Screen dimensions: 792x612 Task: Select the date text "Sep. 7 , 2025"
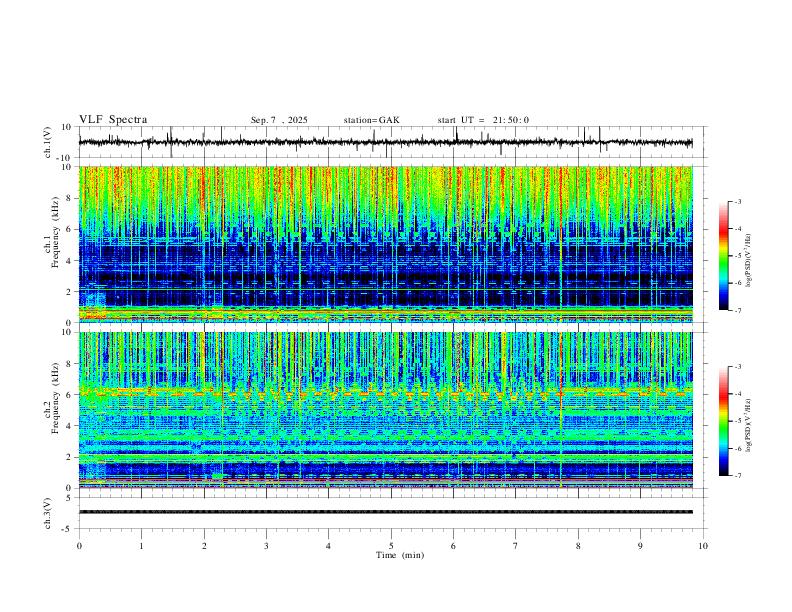[x=279, y=120]
